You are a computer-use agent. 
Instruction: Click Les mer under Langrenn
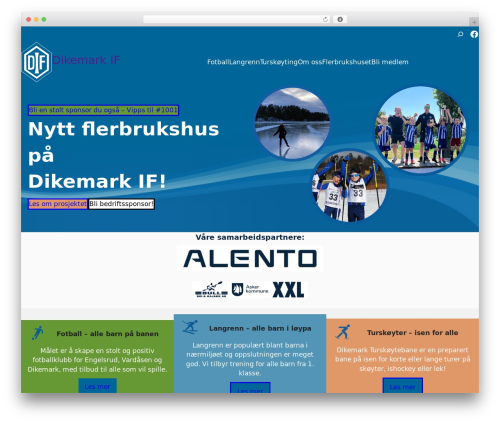click(x=250, y=388)
